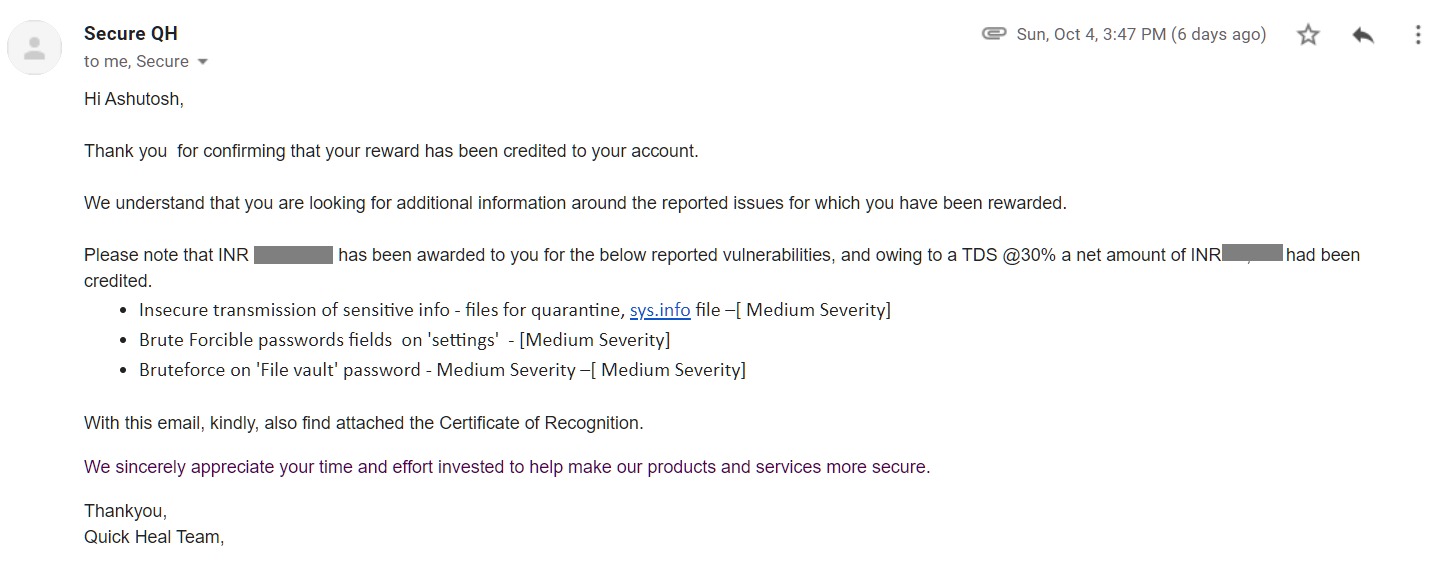Image resolution: width=1445 pixels, height=565 pixels.
Task: Click the 'Bruteforce on File vault password' bullet
Action: (x=440, y=370)
